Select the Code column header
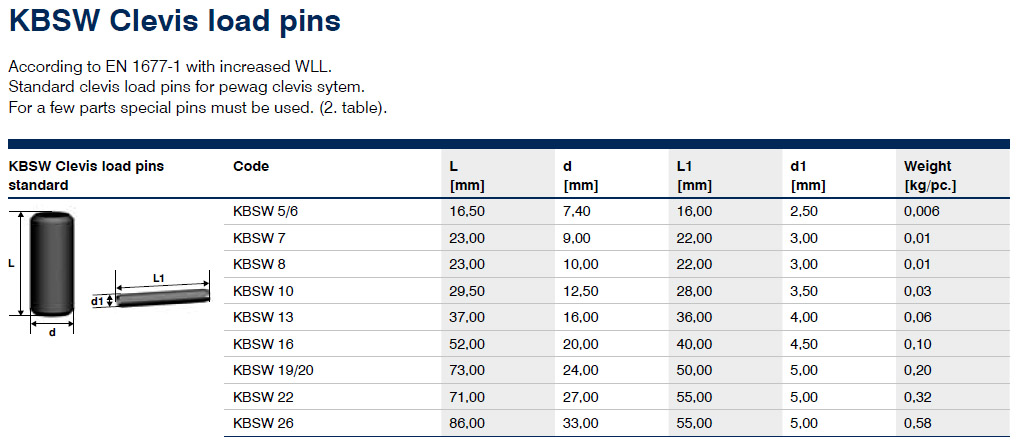Screen dimensions: 1020x448 [x=251, y=167]
